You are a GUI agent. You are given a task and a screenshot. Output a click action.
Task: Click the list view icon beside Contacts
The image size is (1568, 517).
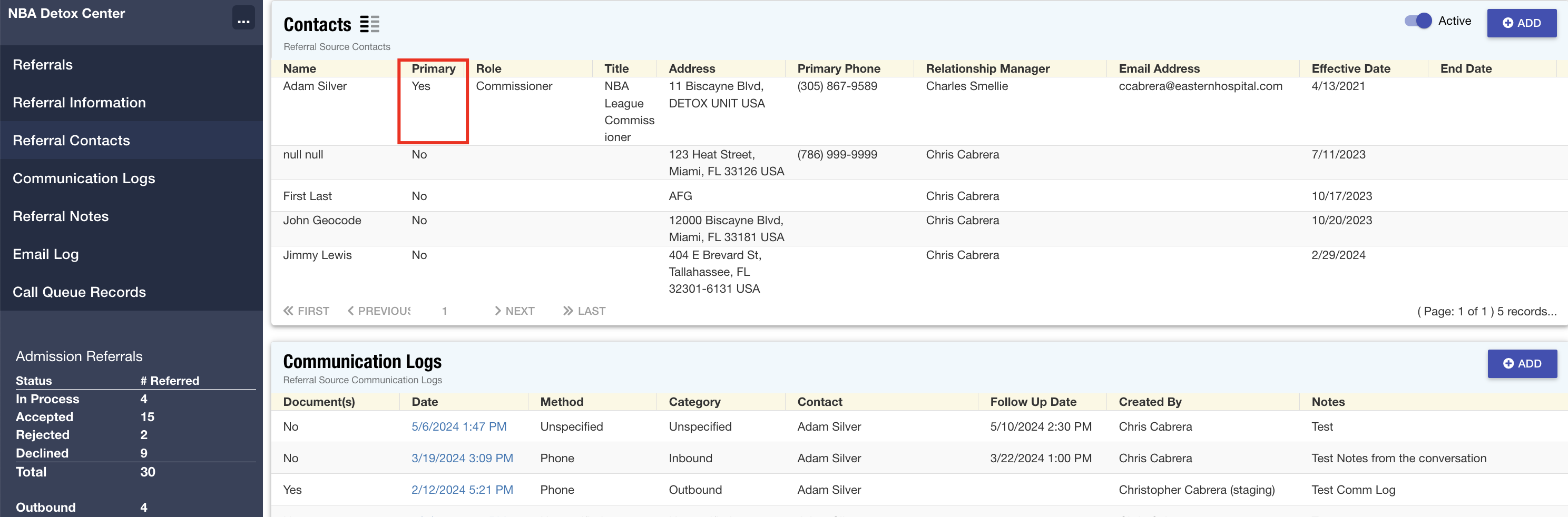tap(369, 24)
